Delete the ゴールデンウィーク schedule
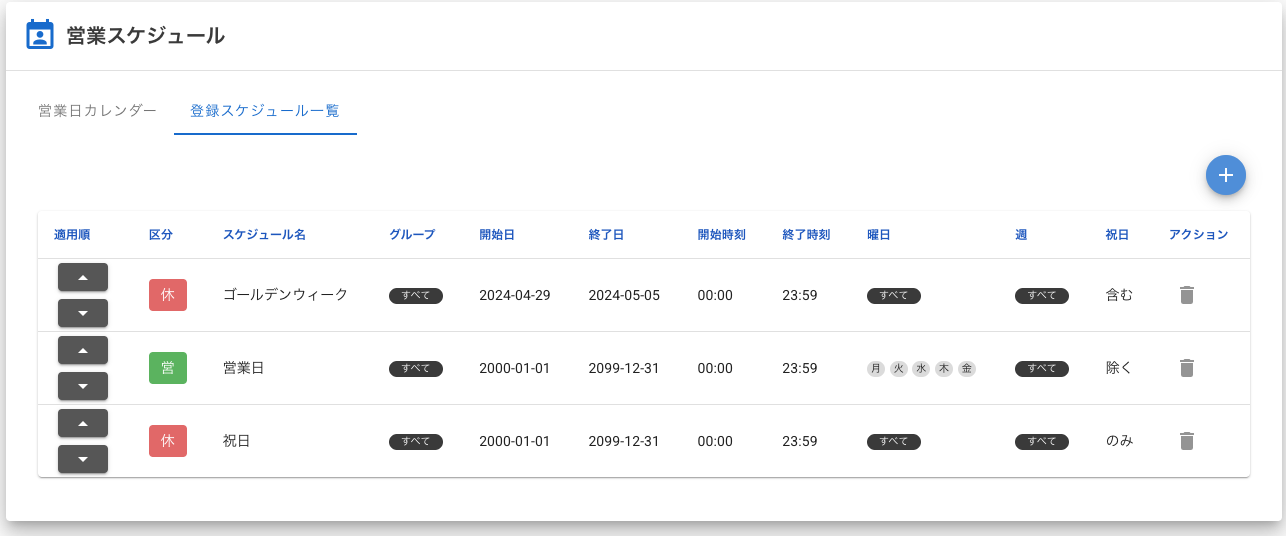Viewport: 1286px width, 536px height. (x=1186, y=295)
